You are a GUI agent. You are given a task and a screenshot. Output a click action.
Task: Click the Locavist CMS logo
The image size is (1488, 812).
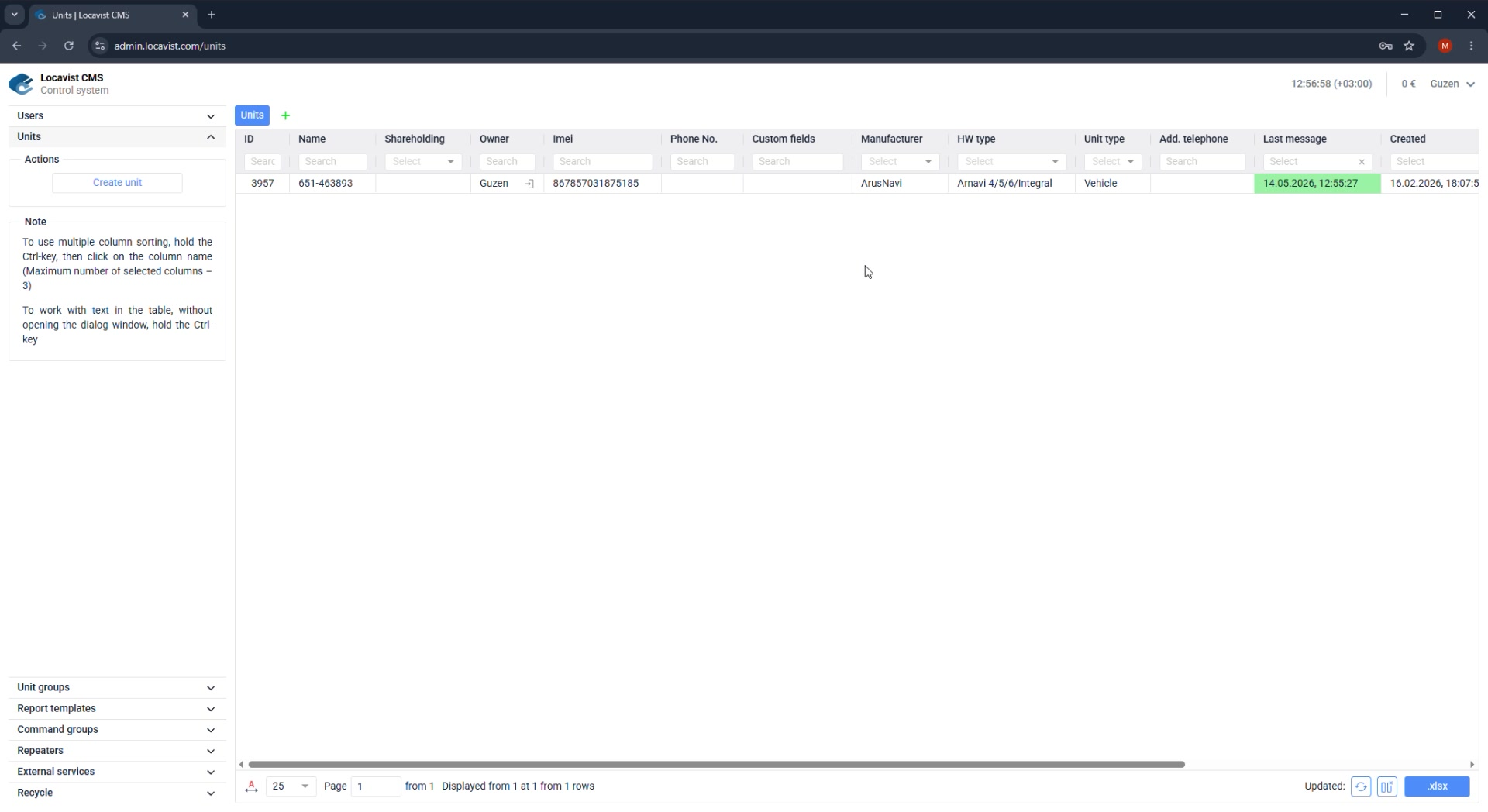pos(21,84)
